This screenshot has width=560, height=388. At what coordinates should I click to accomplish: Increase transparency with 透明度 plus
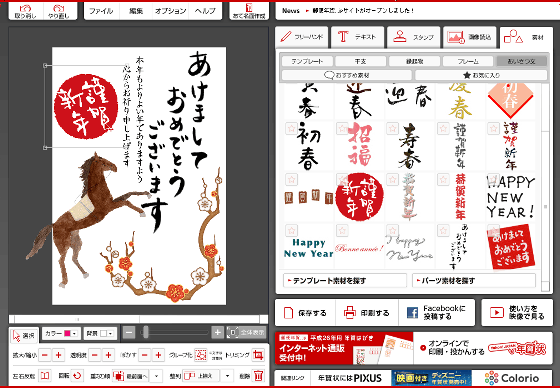[108, 355]
